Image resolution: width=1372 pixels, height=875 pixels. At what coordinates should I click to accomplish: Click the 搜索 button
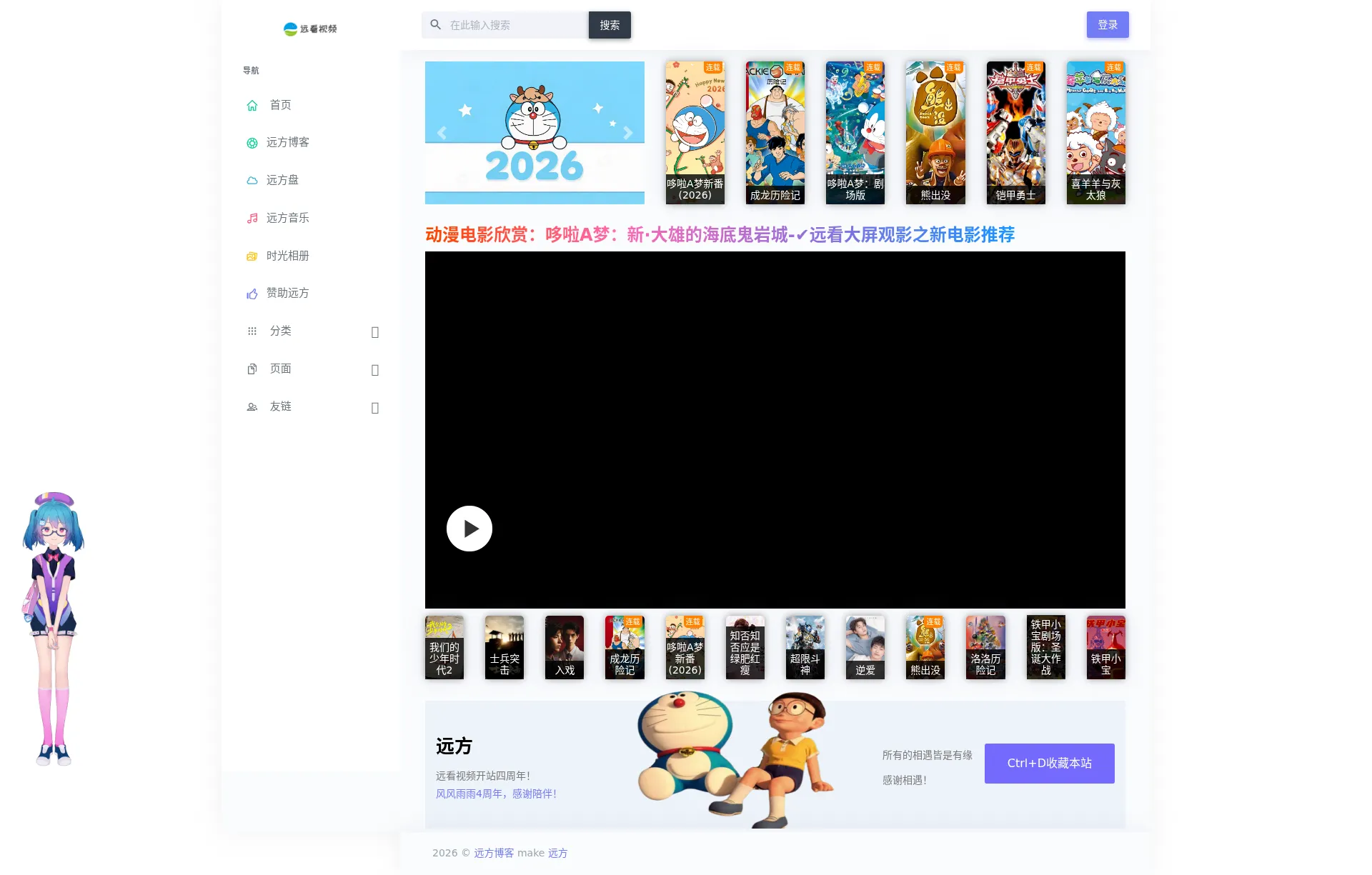pyautogui.click(x=610, y=25)
